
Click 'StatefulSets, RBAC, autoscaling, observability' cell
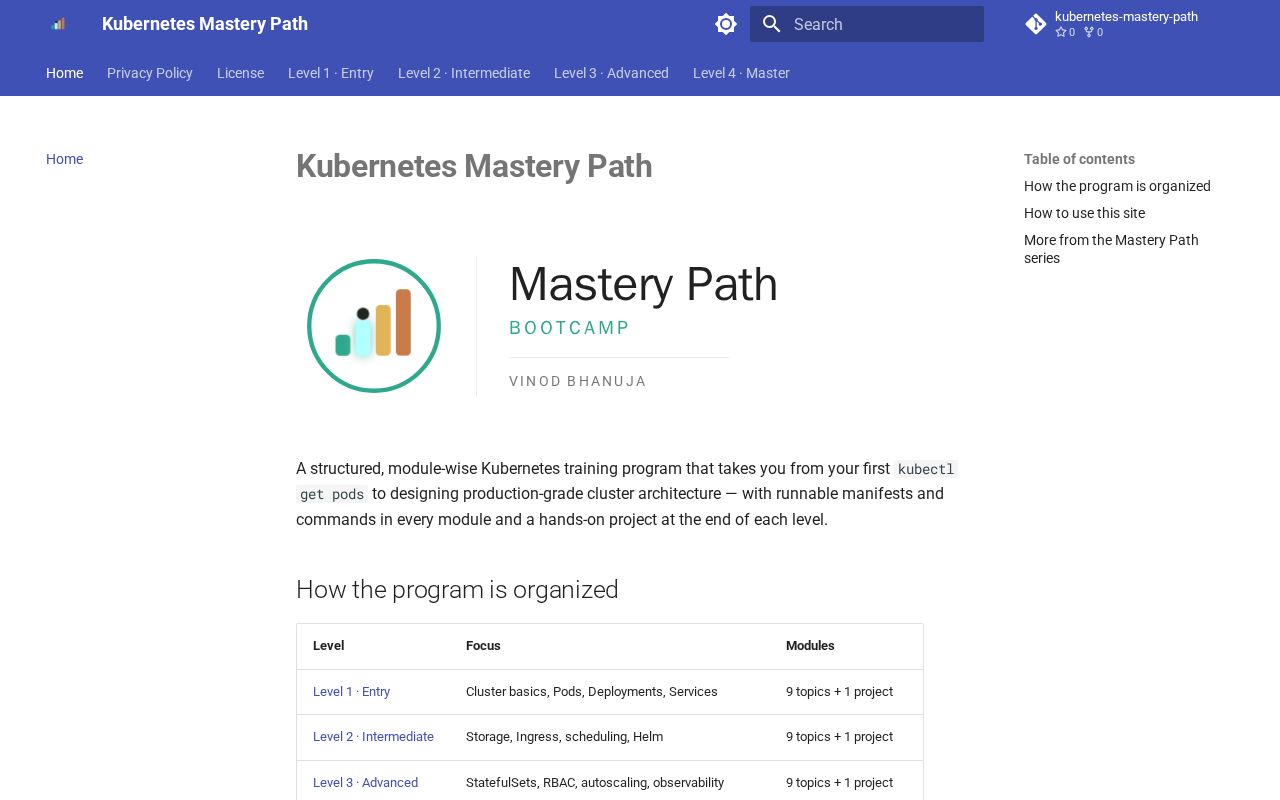[610, 783]
